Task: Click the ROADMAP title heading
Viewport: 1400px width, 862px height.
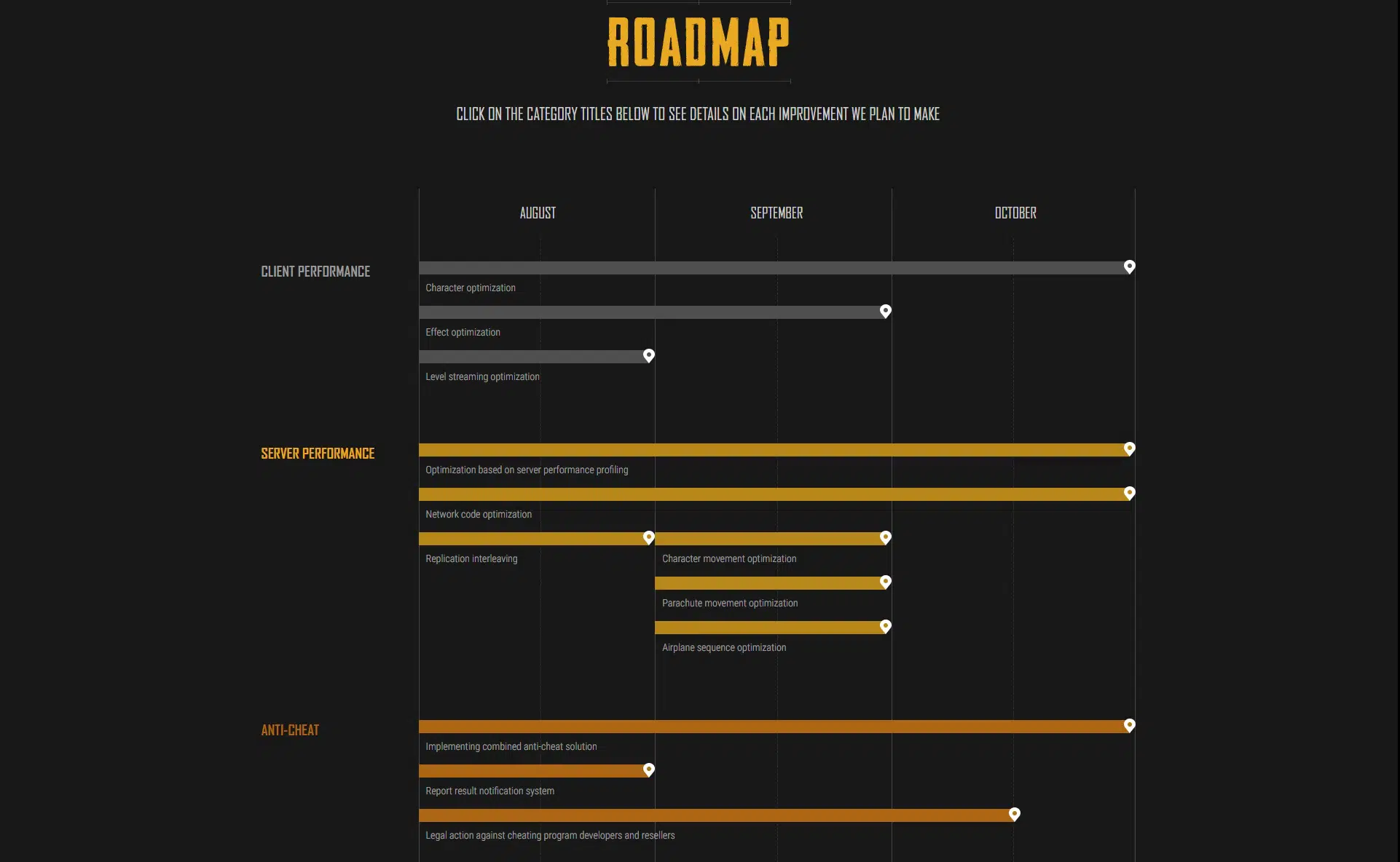Action: [699, 42]
